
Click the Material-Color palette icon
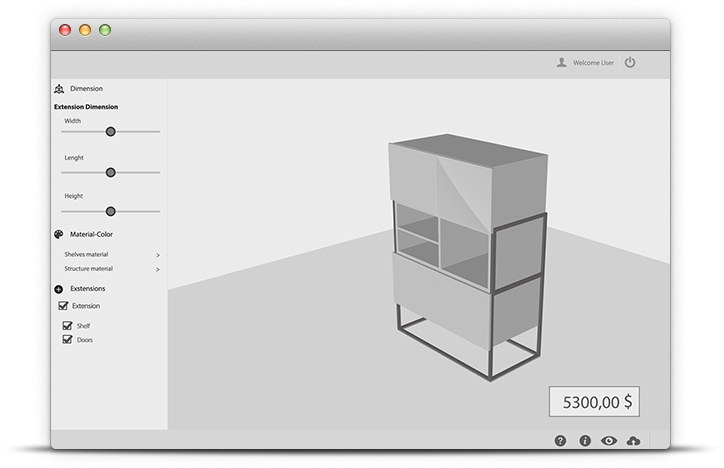[59, 234]
